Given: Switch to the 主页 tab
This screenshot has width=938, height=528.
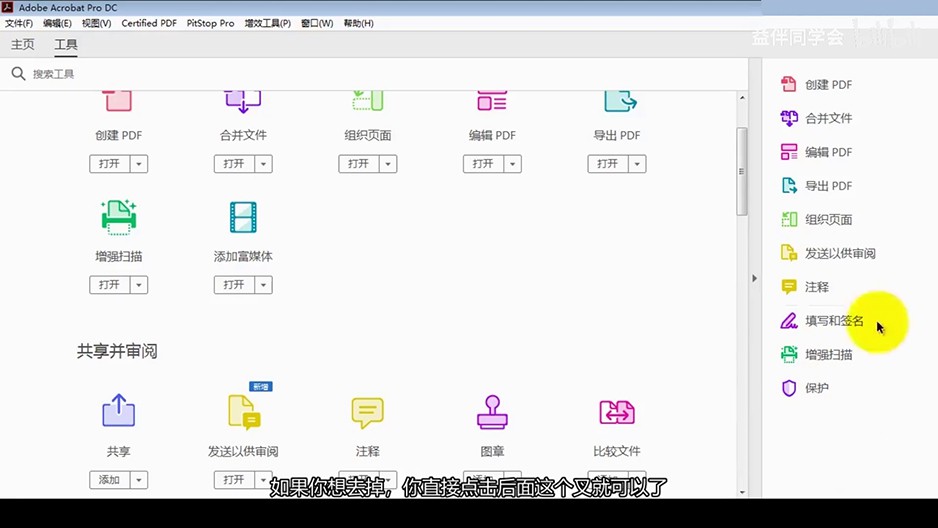Looking at the screenshot, I should tap(23, 44).
